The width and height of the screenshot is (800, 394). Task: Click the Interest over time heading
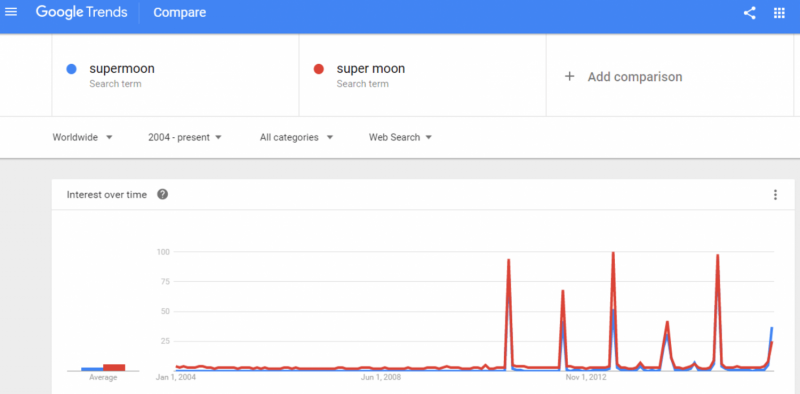click(107, 194)
